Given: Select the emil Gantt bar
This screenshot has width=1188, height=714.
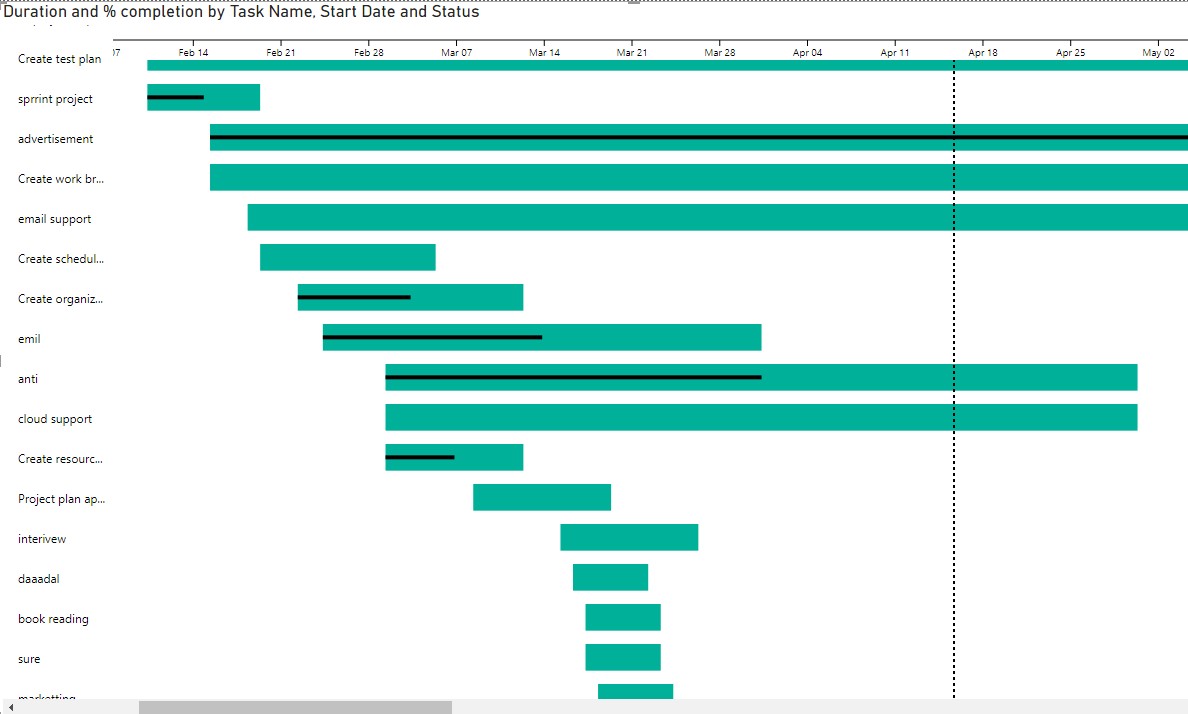Looking at the screenshot, I should (x=542, y=337).
